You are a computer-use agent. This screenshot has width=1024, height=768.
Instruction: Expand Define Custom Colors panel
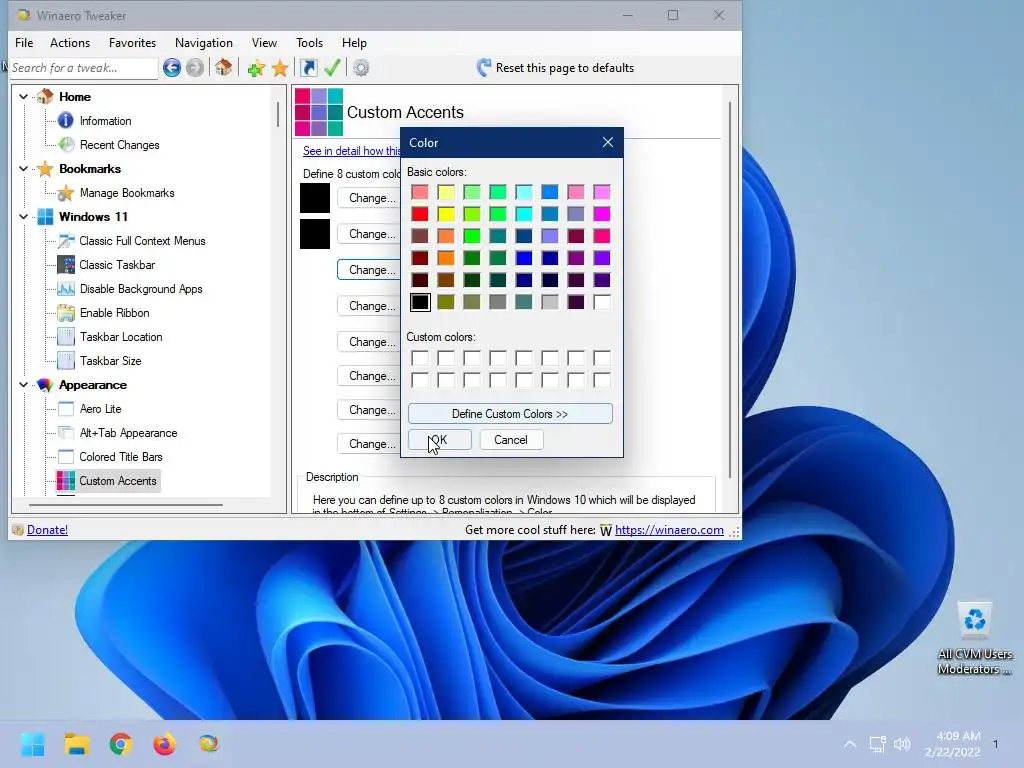click(510, 413)
